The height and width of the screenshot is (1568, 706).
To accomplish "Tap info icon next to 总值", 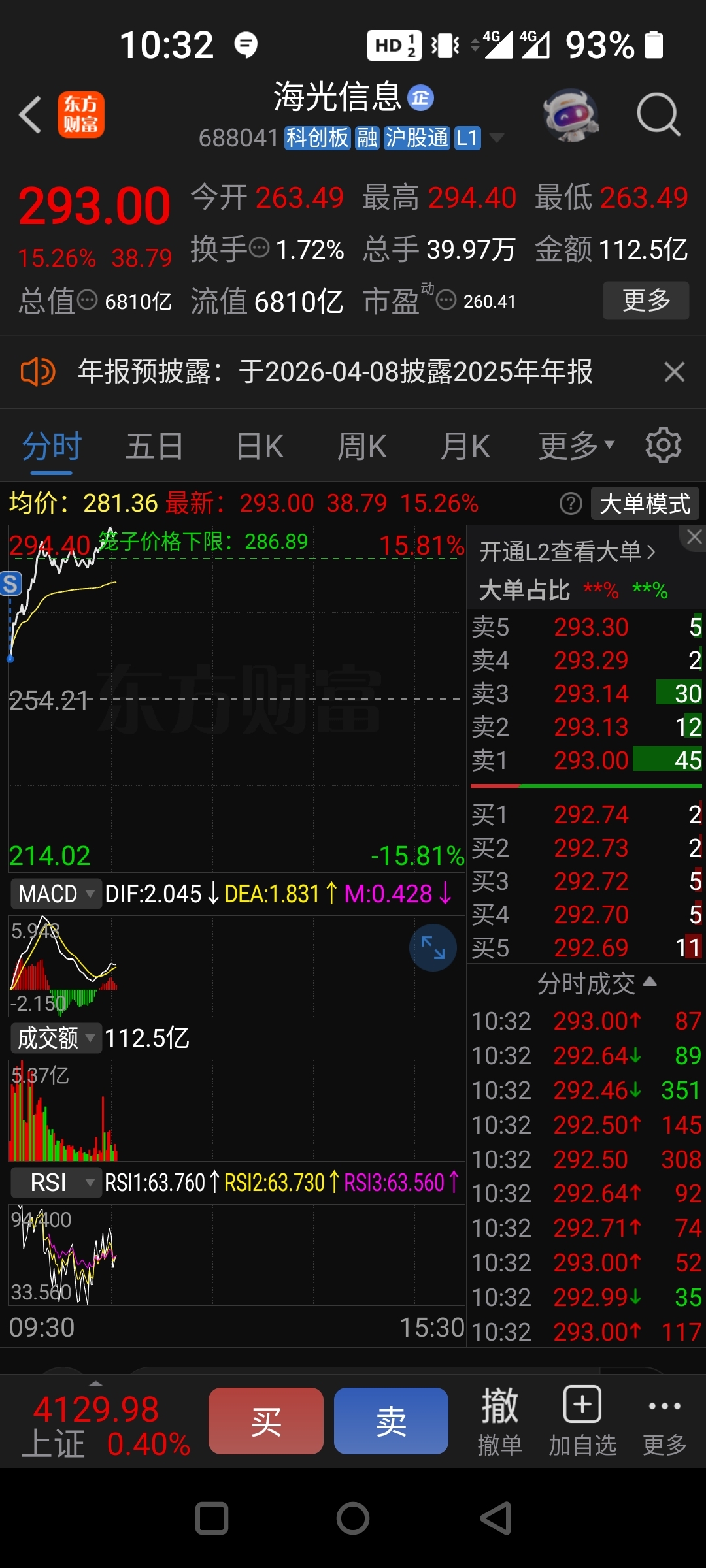I will click(88, 301).
